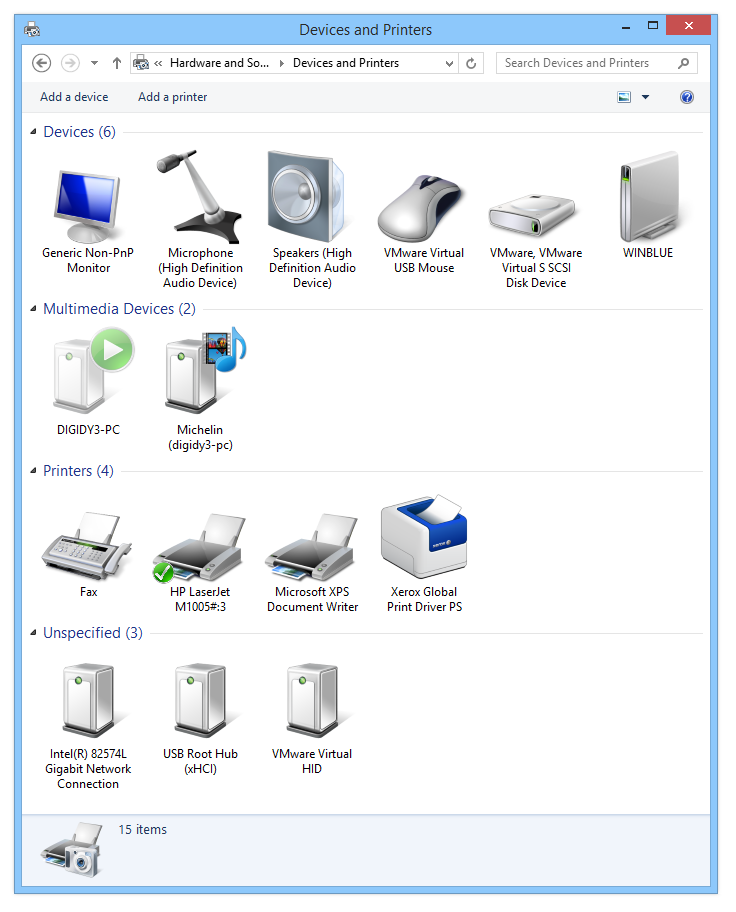
Task: Click the Multimedia Devices (2) heading
Action: tap(119, 309)
